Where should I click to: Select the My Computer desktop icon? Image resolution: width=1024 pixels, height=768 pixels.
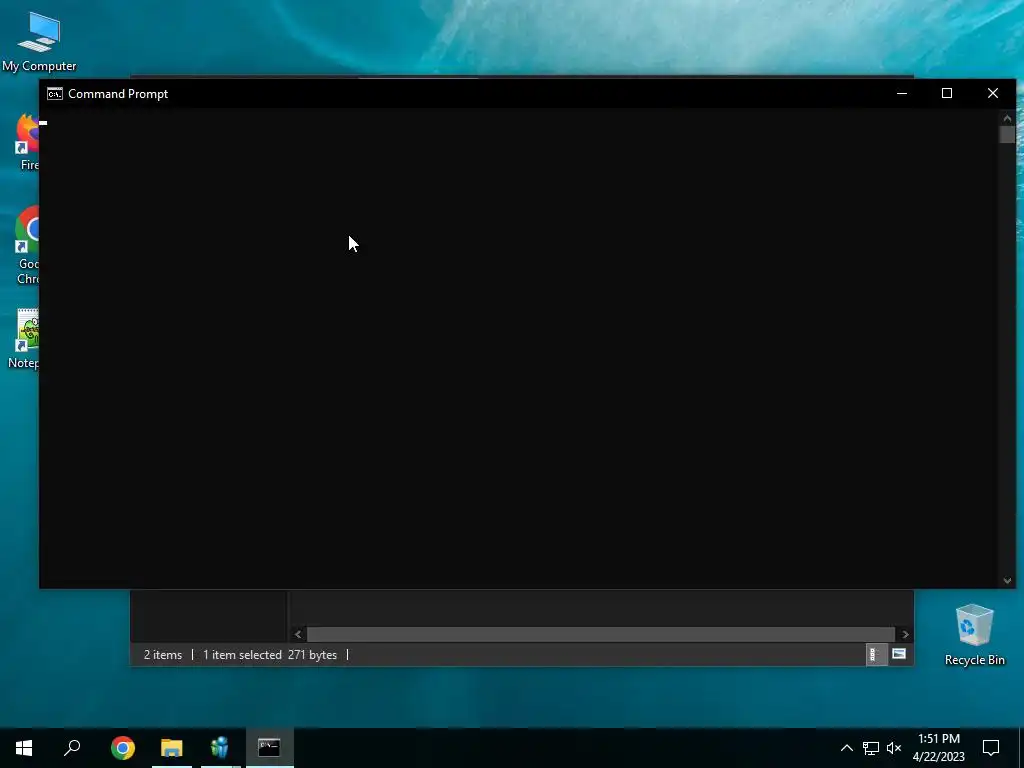pos(39,42)
